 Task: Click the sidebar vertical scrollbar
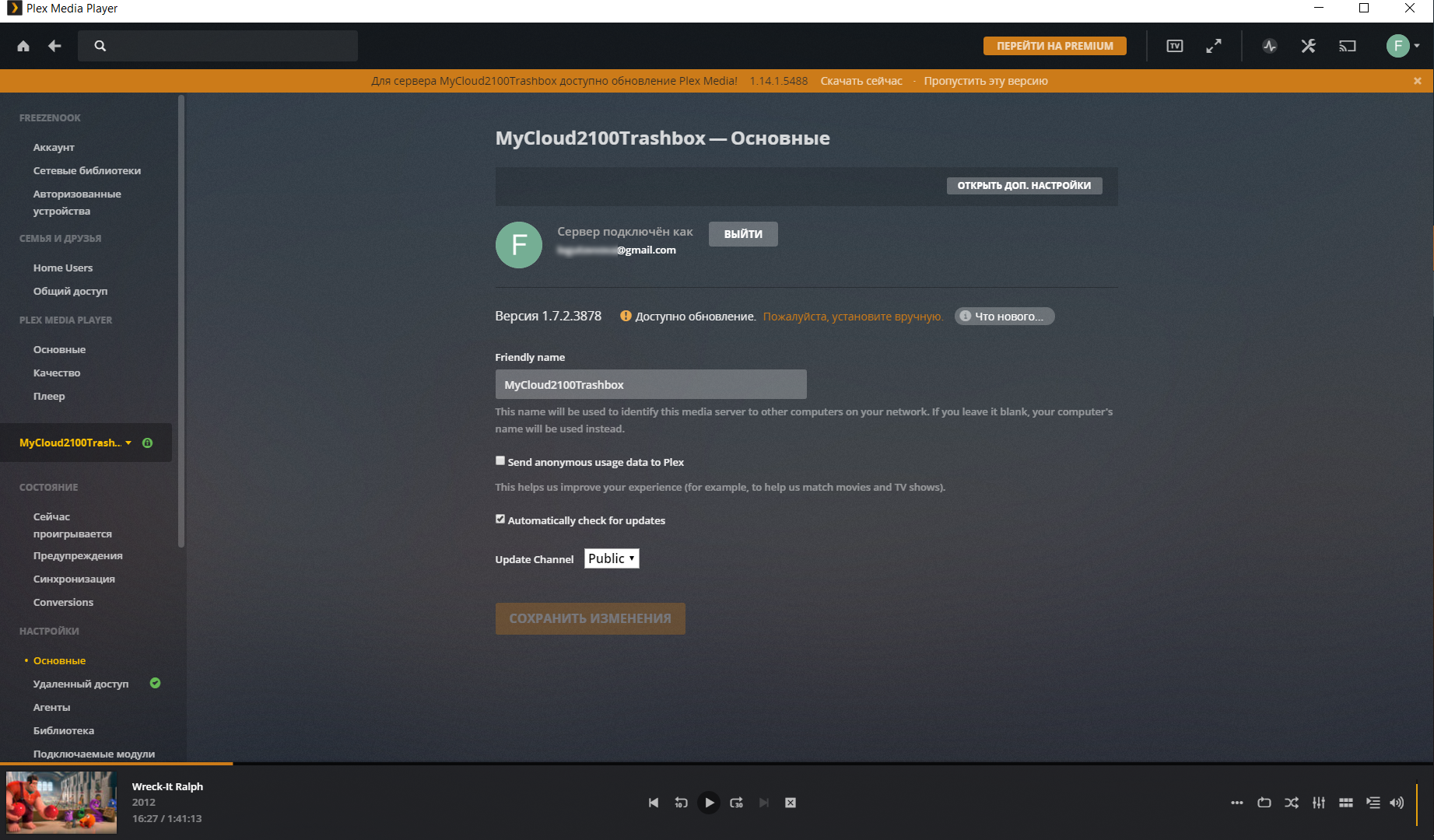[x=181, y=320]
